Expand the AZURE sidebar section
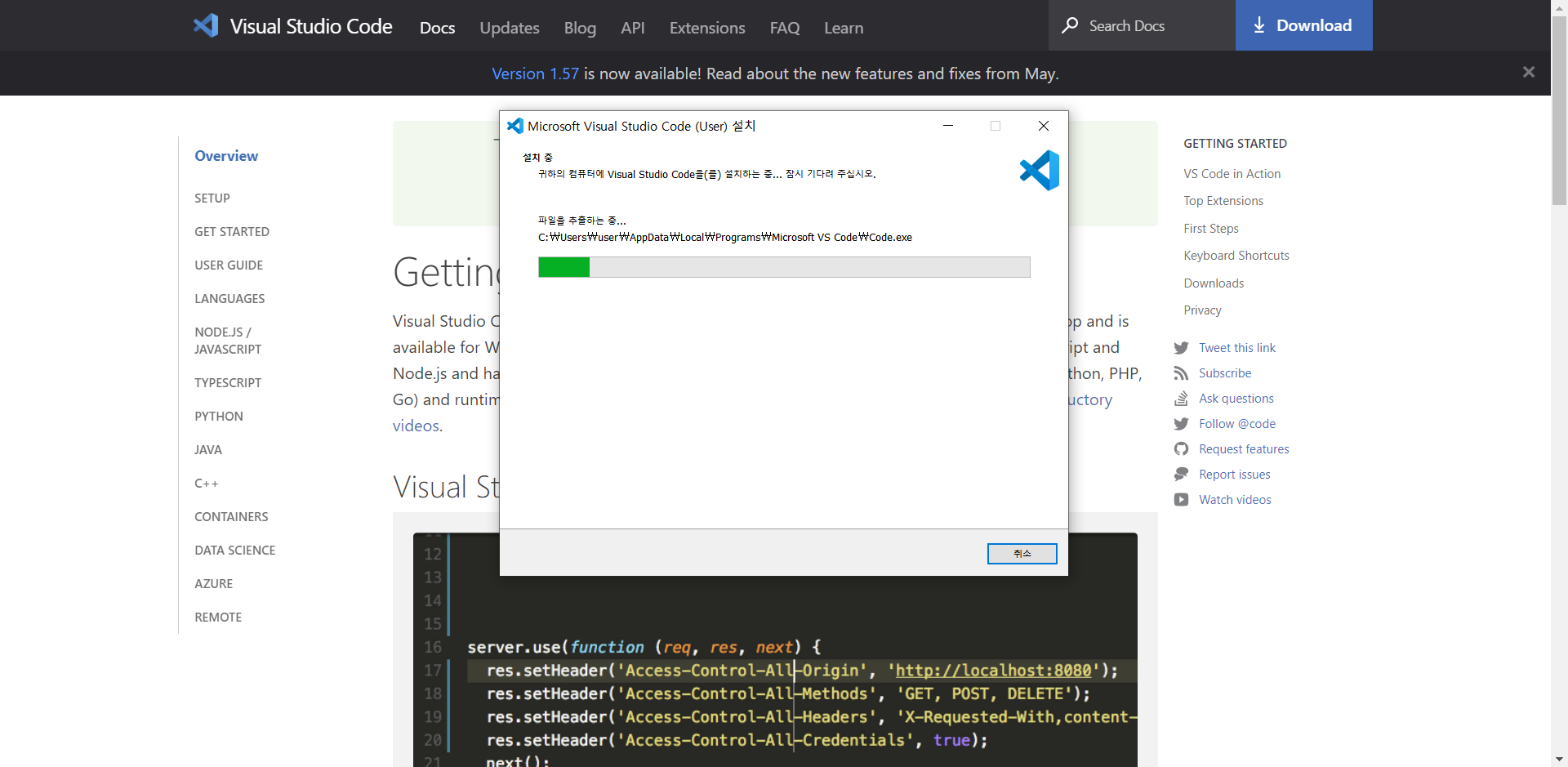The height and width of the screenshot is (767, 1568). [x=214, y=584]
